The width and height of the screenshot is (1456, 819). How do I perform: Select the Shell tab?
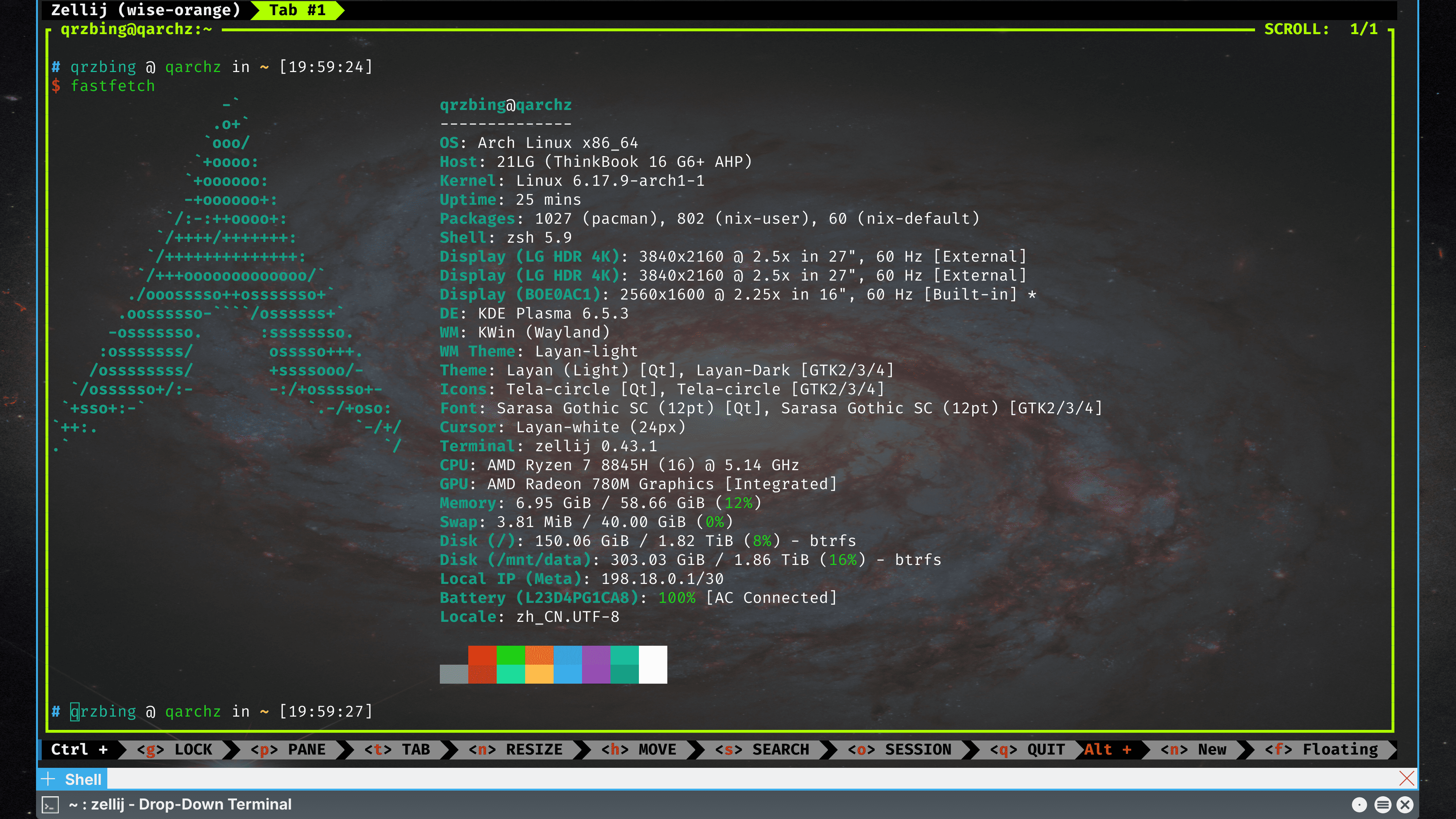[x=83, y=780]
